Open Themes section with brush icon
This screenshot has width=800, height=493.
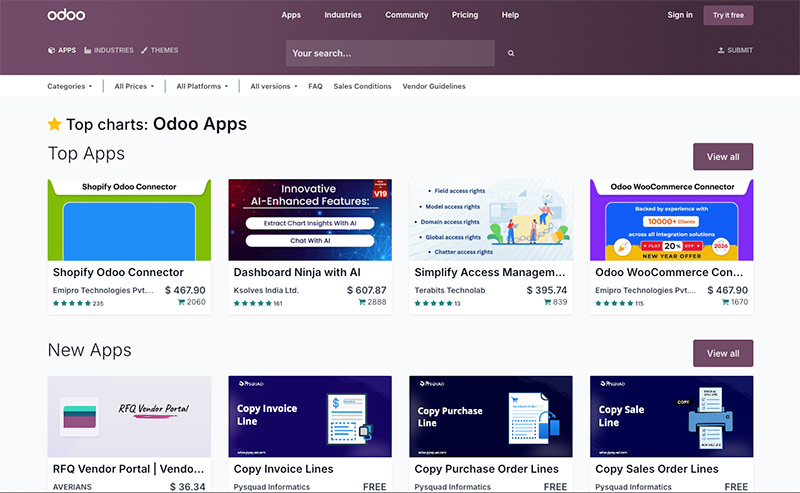point(145,50)
